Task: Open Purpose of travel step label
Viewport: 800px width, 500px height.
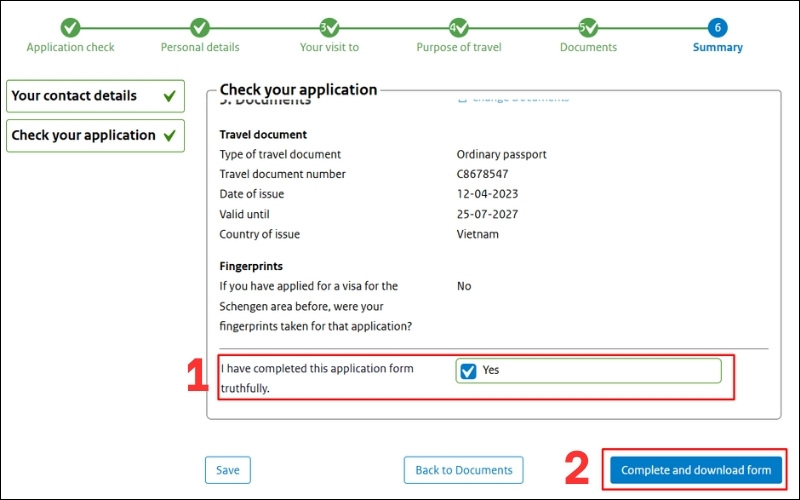Action: click(459, 47)
